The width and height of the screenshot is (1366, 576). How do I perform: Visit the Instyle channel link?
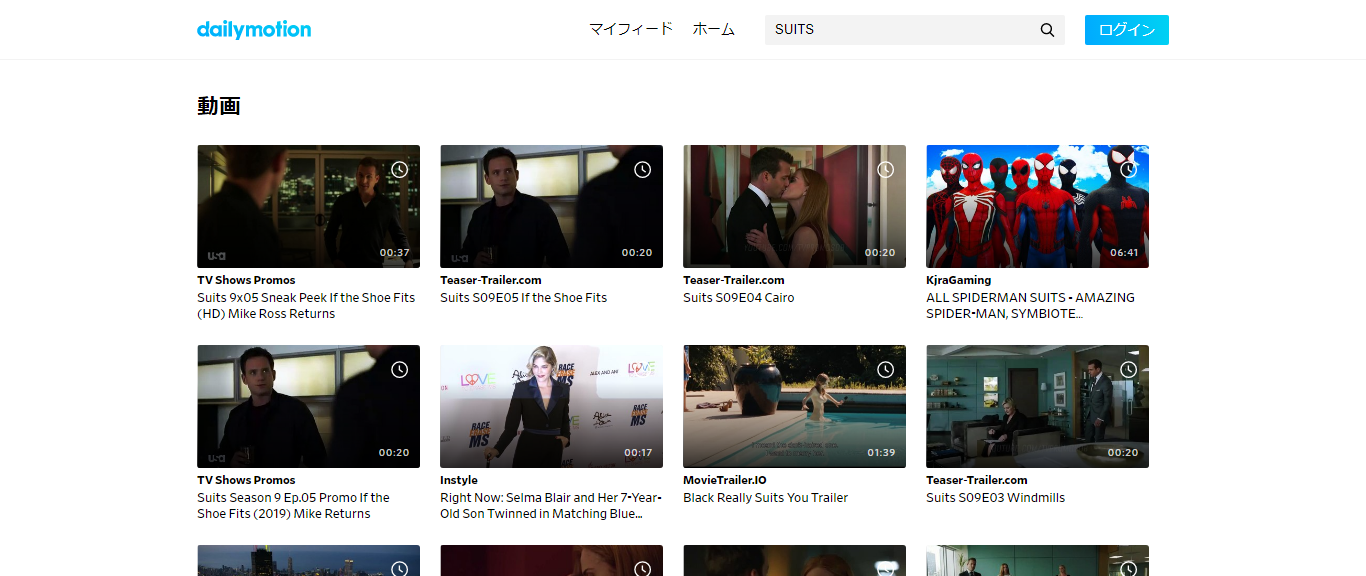[459, 480]
